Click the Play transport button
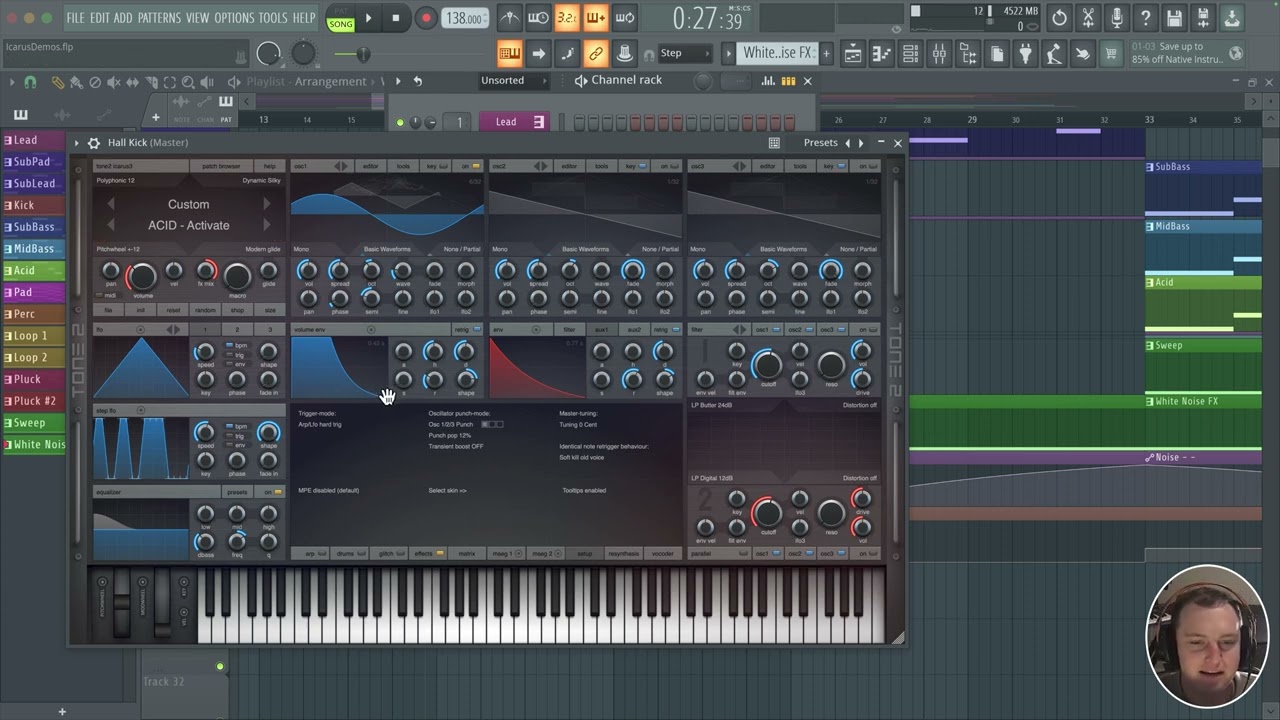The width and height of the screenshot is (1280, 720). [x=368, y=17]
